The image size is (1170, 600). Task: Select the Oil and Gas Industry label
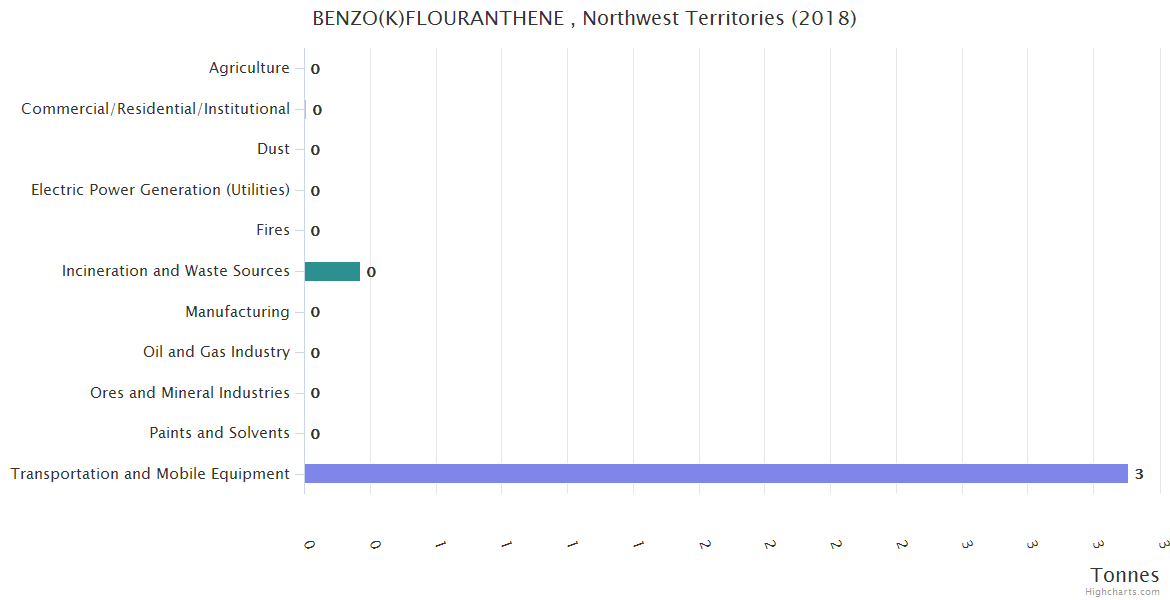(216, 352)
